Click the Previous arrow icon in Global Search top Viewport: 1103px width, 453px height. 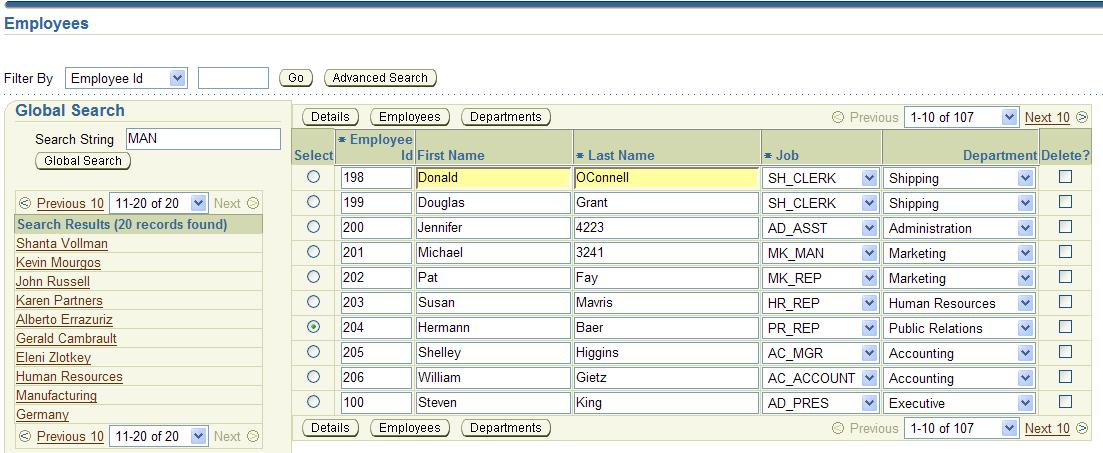pos(25,203)
